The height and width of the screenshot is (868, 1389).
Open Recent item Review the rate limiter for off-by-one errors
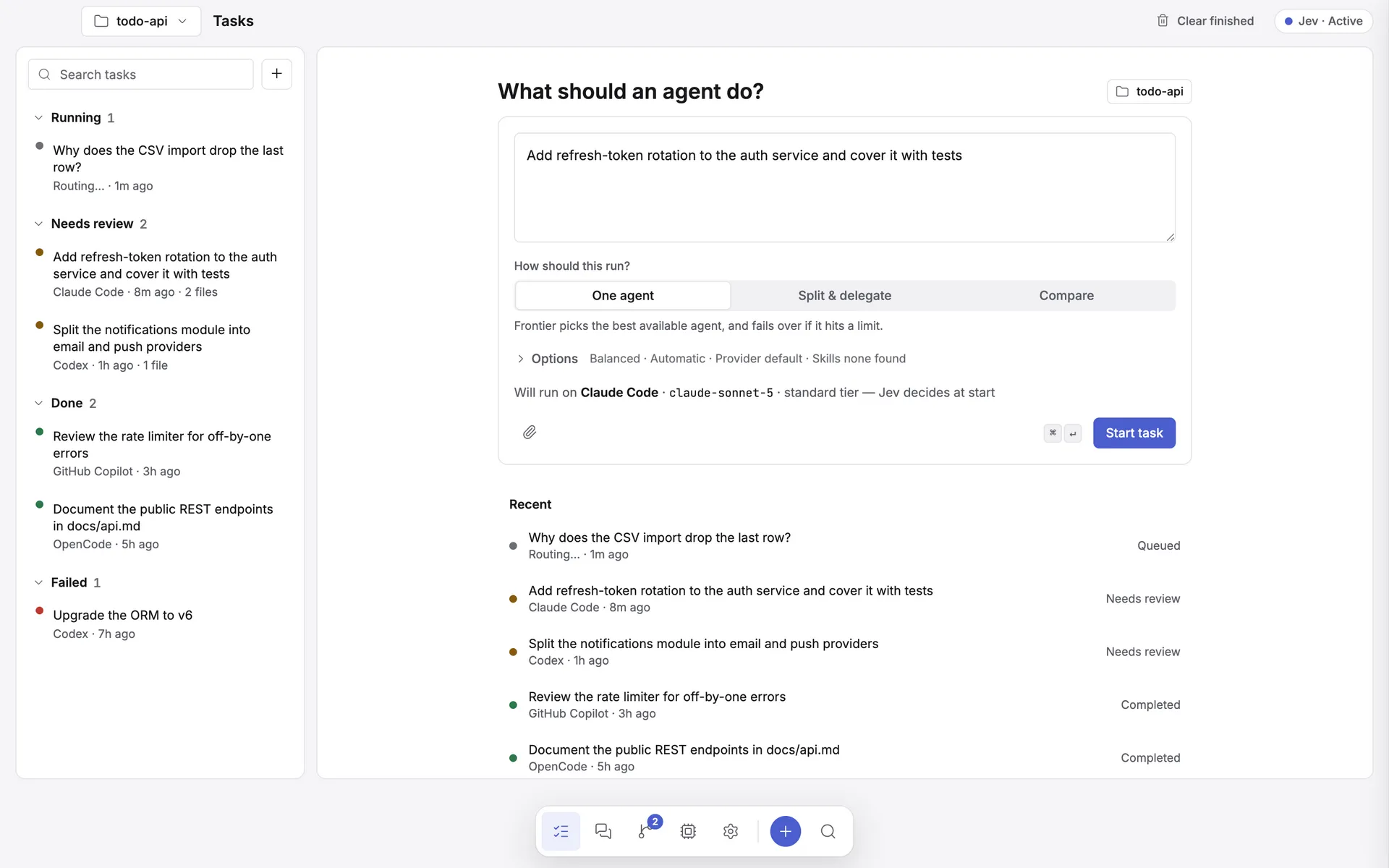coord(844,705)
